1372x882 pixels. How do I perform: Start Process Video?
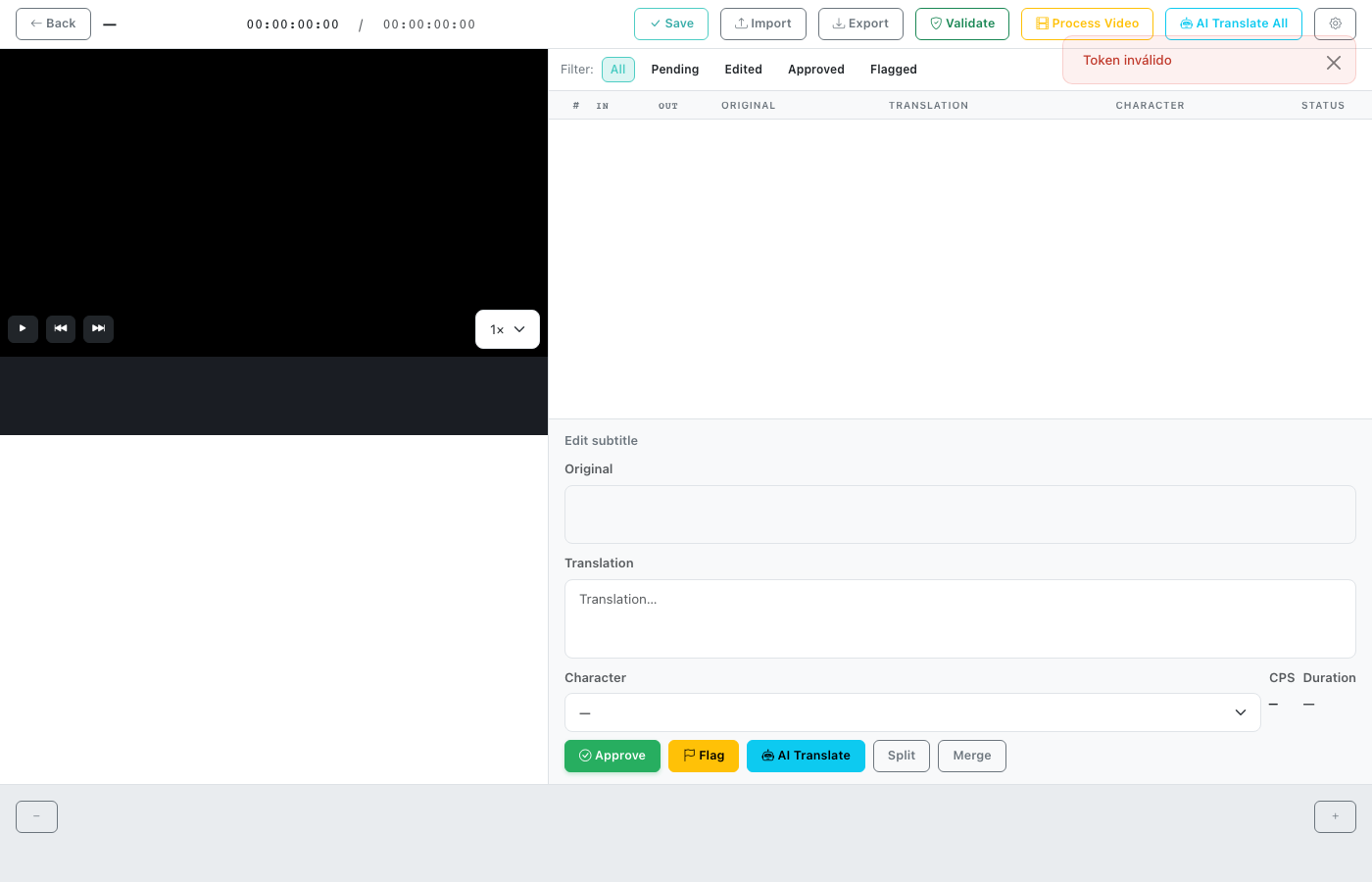click(x=1087, y=24)
